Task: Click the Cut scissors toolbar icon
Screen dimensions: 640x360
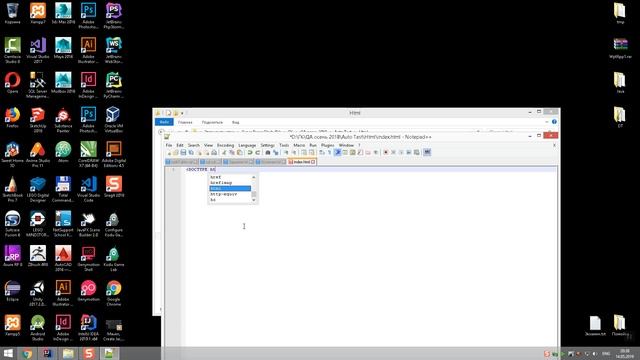Action: [x=223, y=152]
